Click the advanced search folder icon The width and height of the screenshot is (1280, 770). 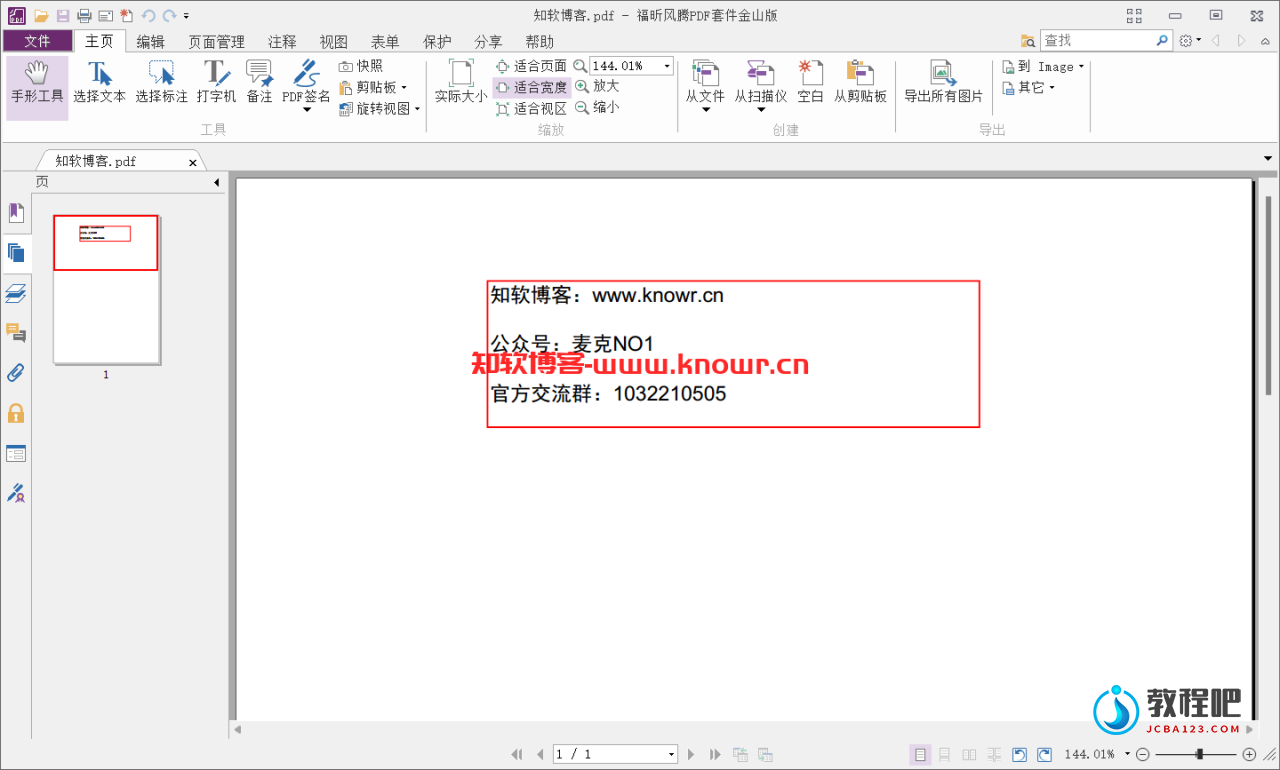click(1028, 41)
